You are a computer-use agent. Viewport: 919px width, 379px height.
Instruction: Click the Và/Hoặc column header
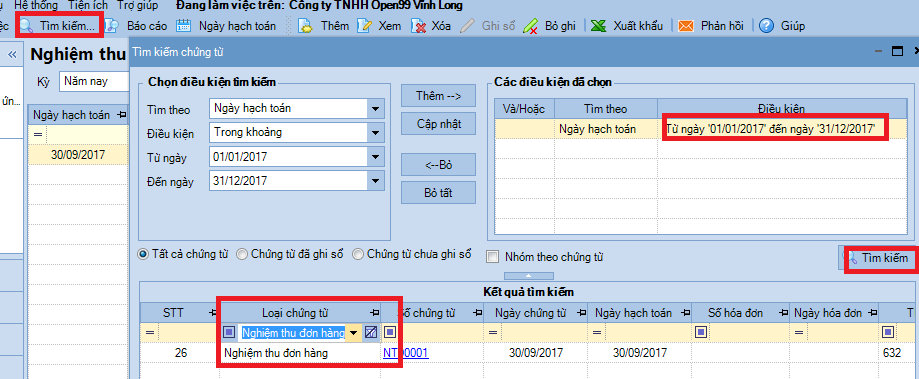525,109
